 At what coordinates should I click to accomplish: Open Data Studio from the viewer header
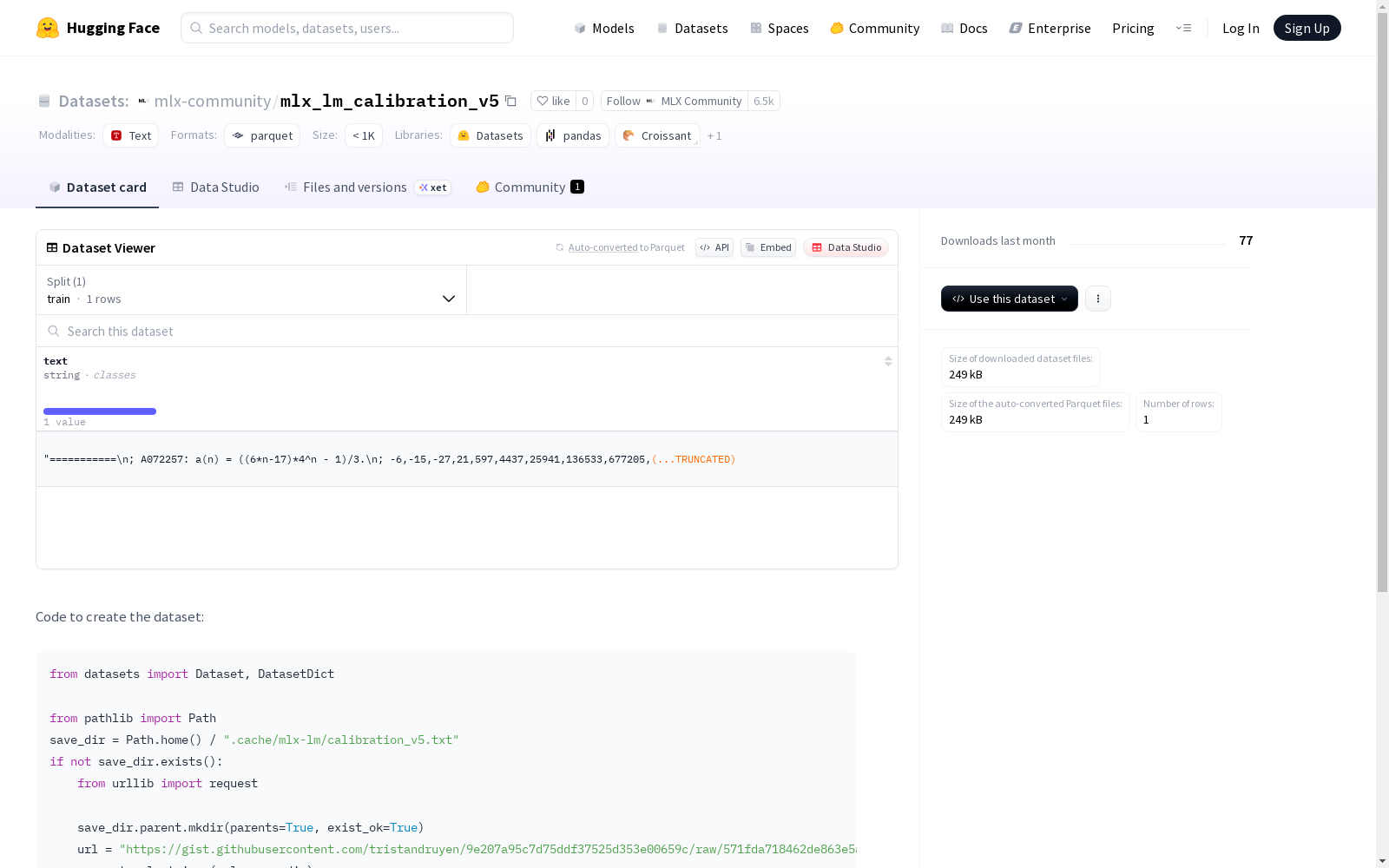846,247
